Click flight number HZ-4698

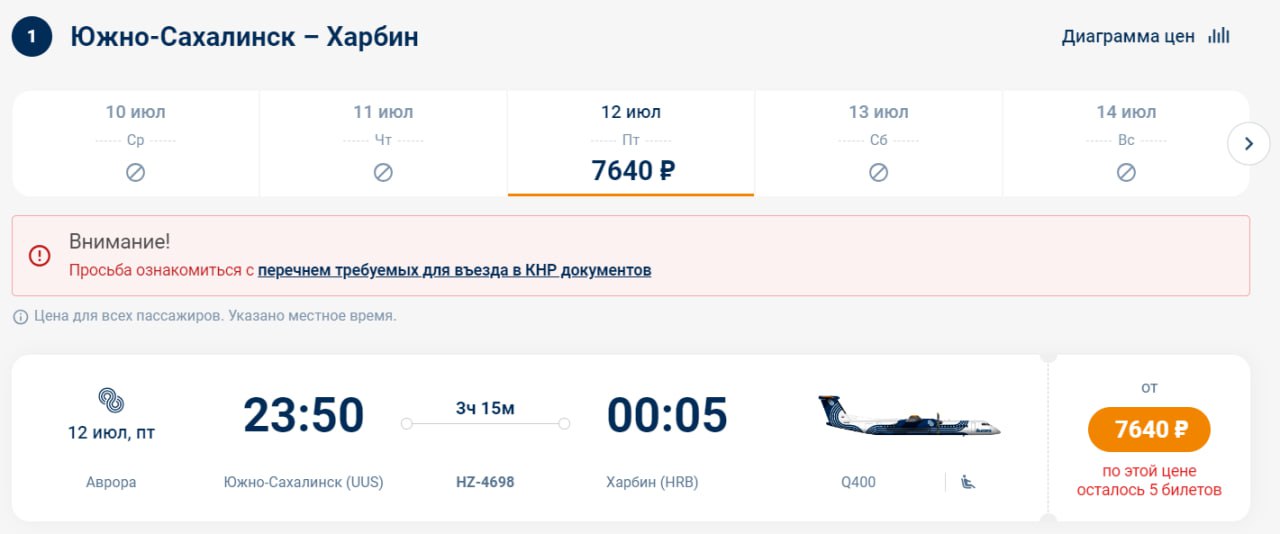[x=485, y=482]
